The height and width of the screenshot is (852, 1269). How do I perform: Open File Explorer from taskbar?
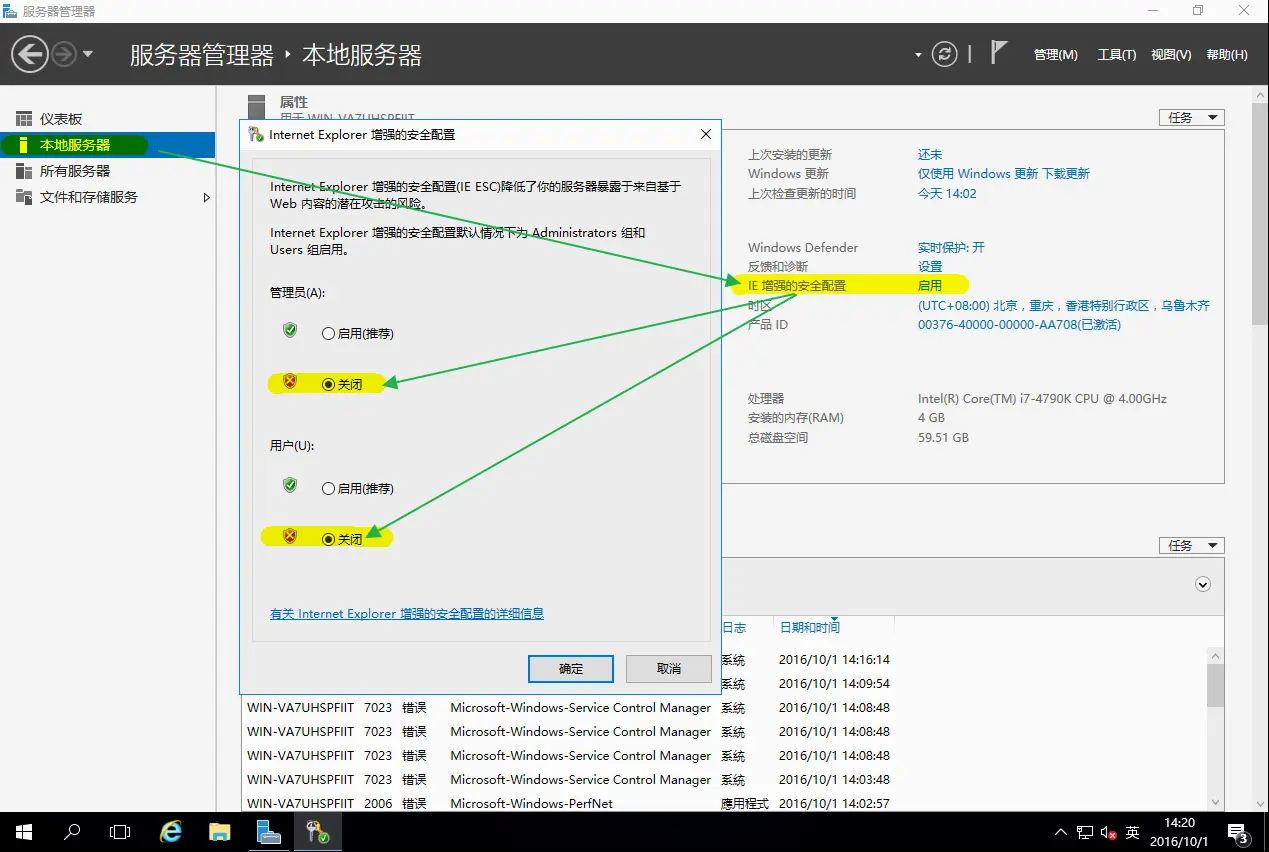click(x=220, y=832)
